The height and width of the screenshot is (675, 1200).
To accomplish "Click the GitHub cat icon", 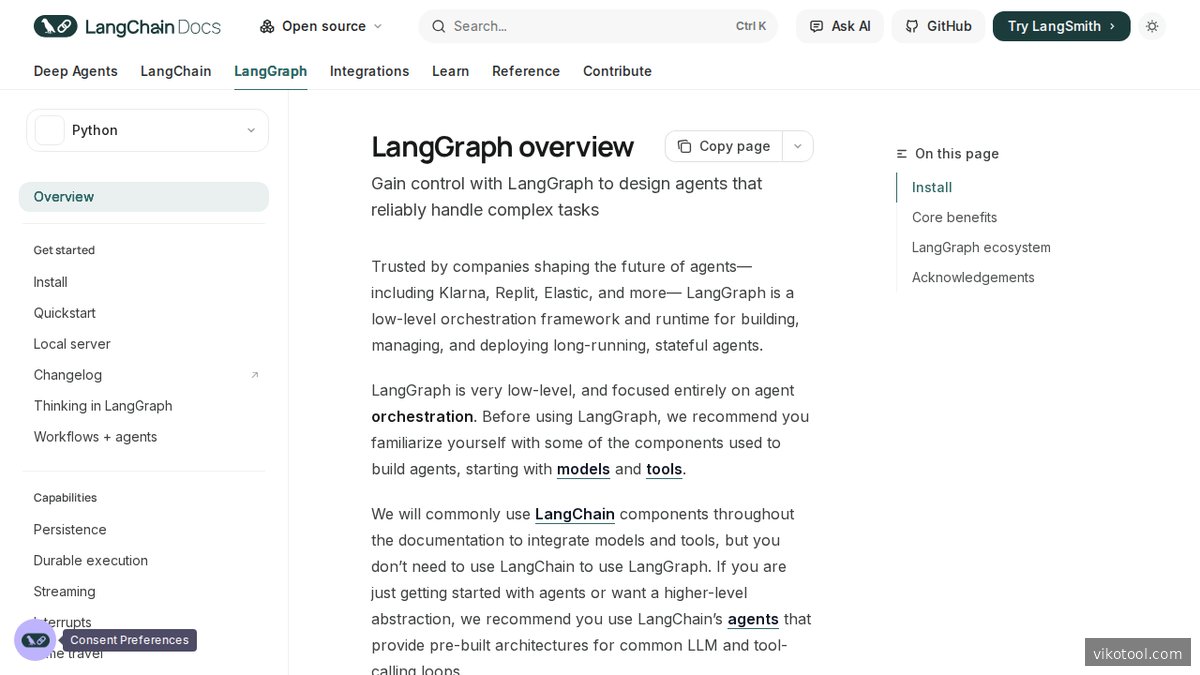I will click(911, 26).
